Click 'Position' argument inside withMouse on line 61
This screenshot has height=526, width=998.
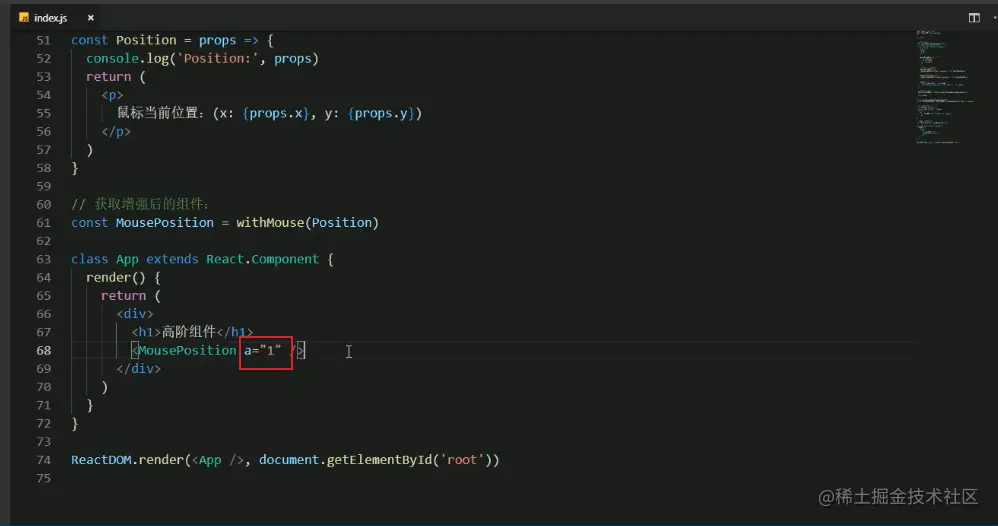342,223
